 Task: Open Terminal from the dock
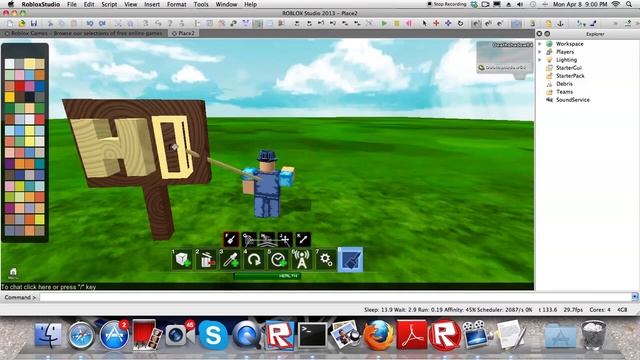coord(312,336)
